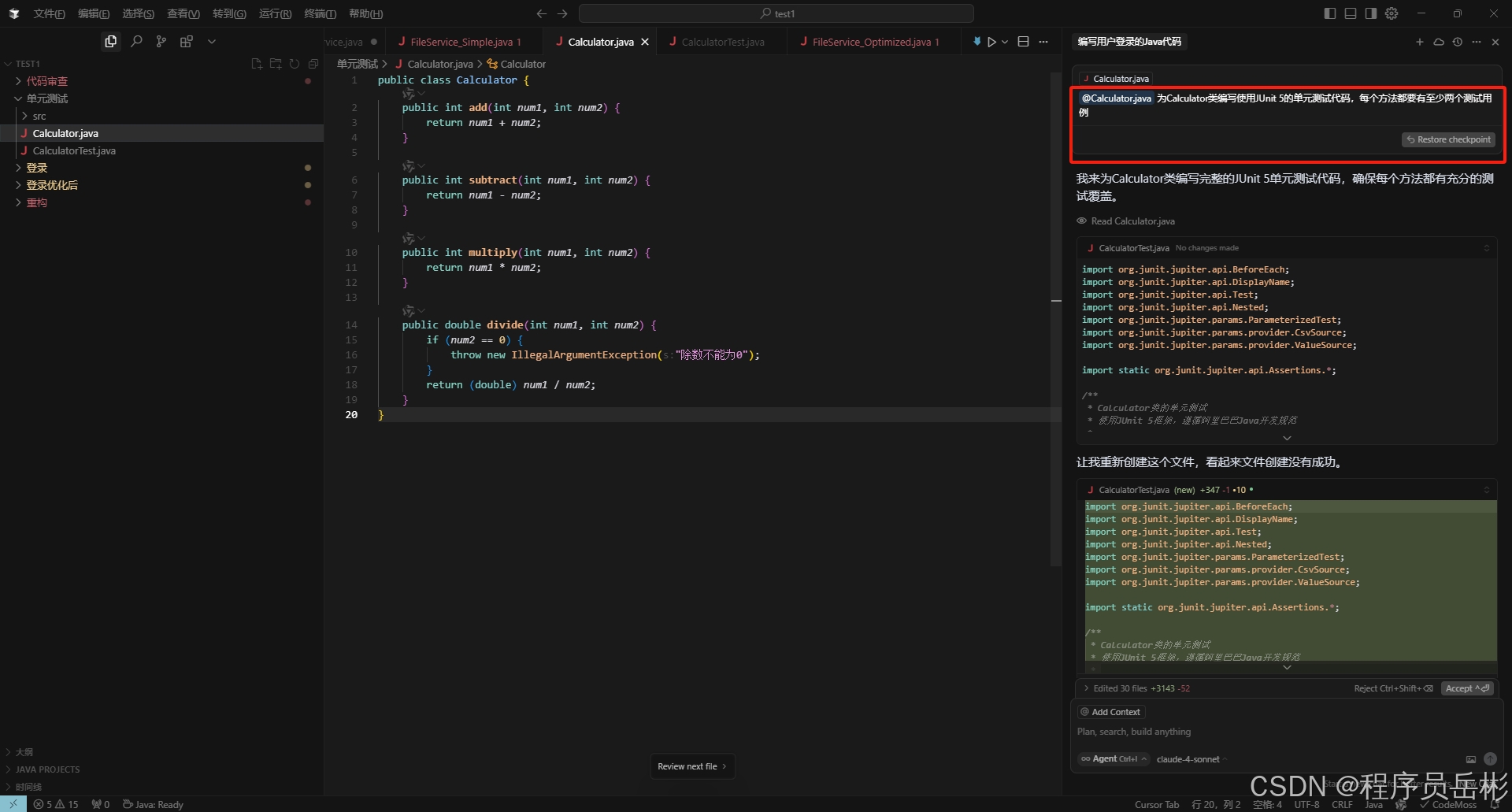Run the Java file with the play icon
The width and height of the screenshot is (1512, 812).
991,42
